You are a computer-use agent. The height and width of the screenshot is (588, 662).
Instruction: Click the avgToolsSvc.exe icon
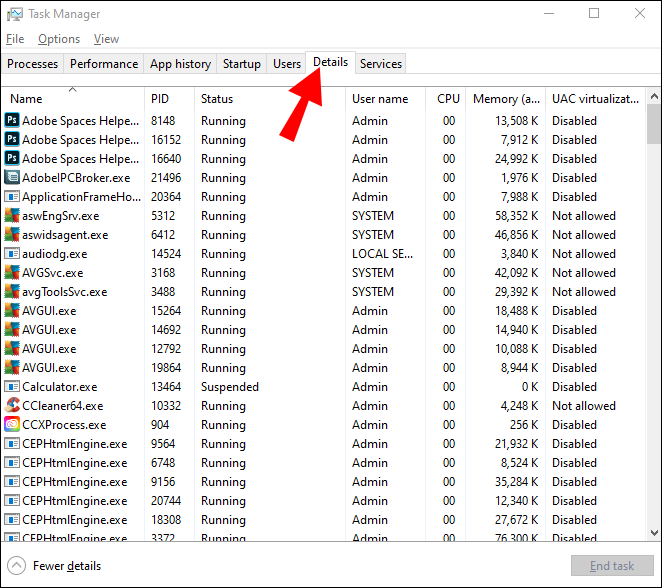point(12,291)
